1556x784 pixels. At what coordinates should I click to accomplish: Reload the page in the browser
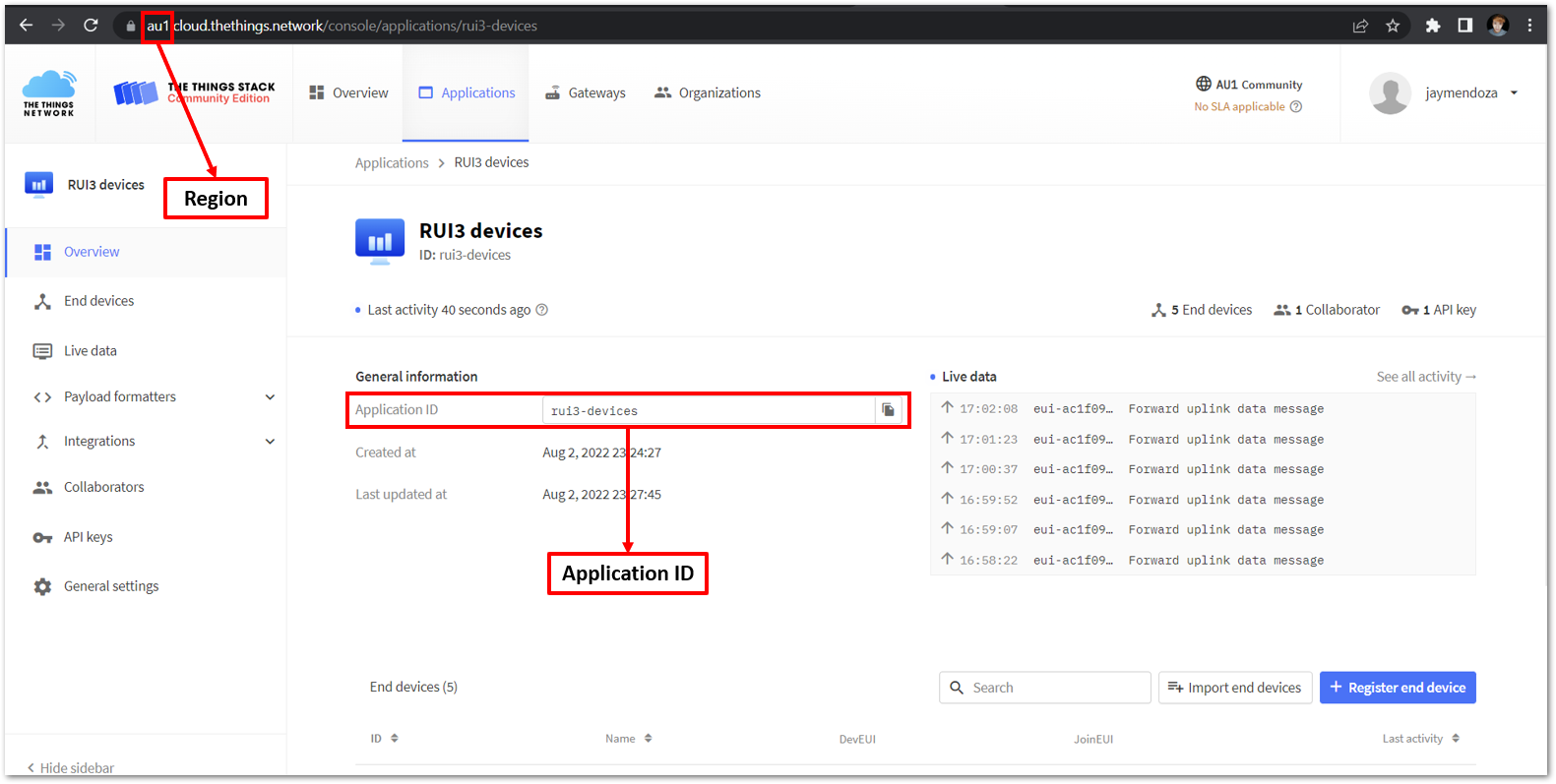click(91, 26)
